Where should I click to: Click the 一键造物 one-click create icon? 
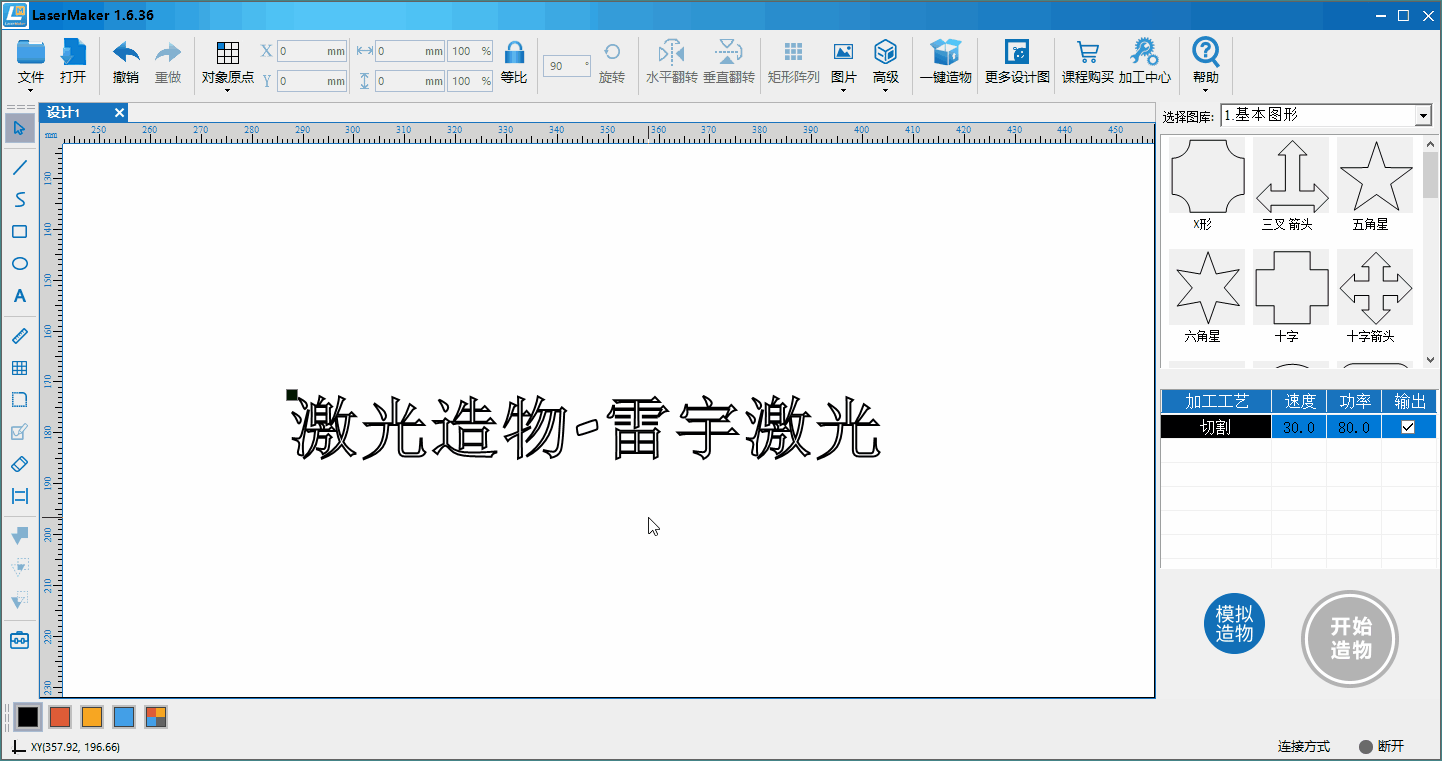click(945, 53)
